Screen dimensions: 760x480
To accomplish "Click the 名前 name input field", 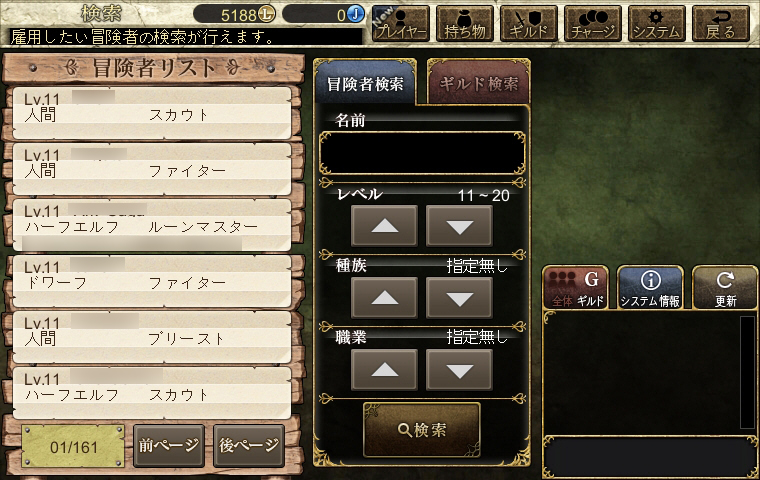I will 422,153.
